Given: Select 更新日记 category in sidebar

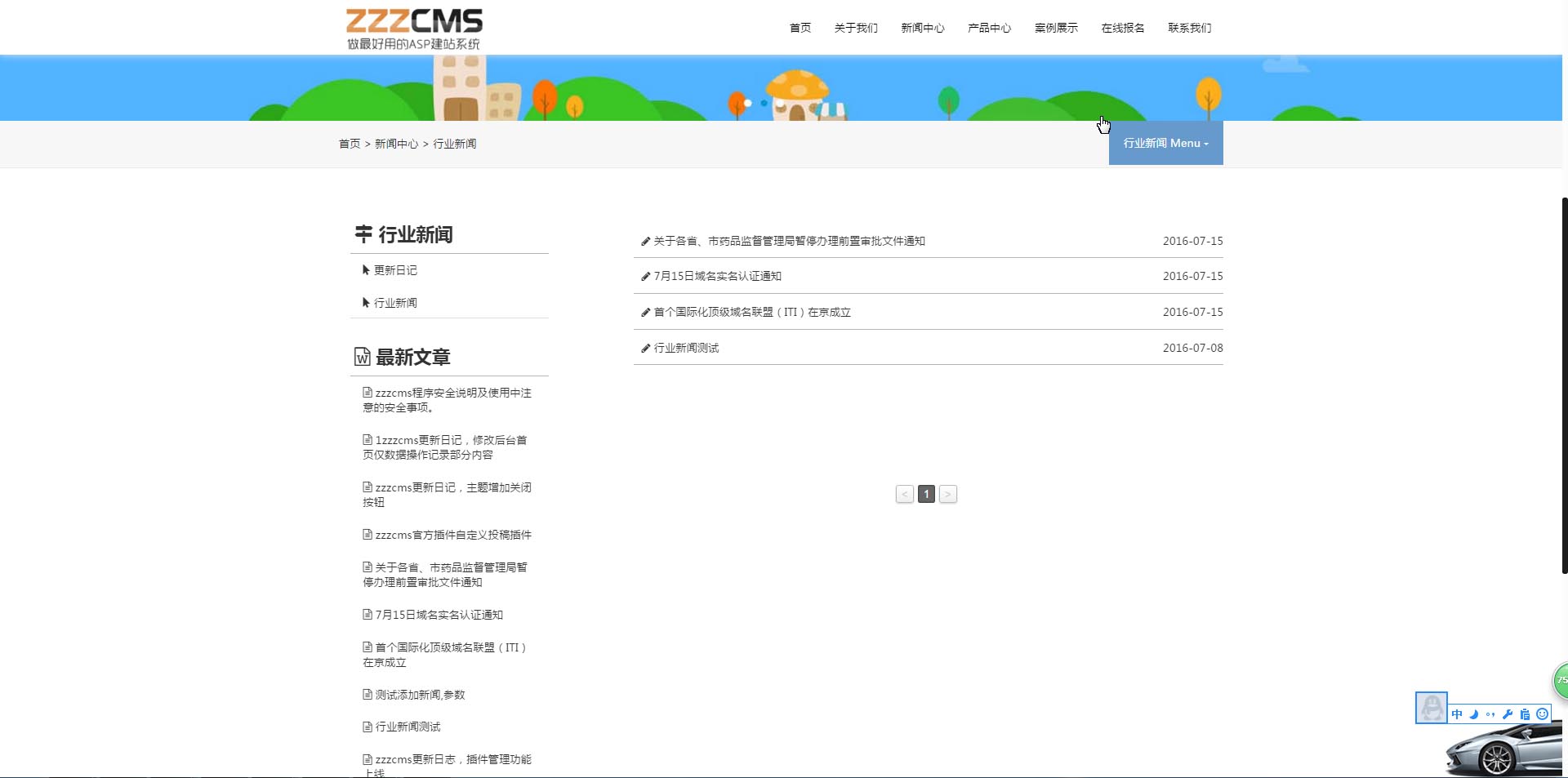Looking at the screenshot, I should click(395, 270).
